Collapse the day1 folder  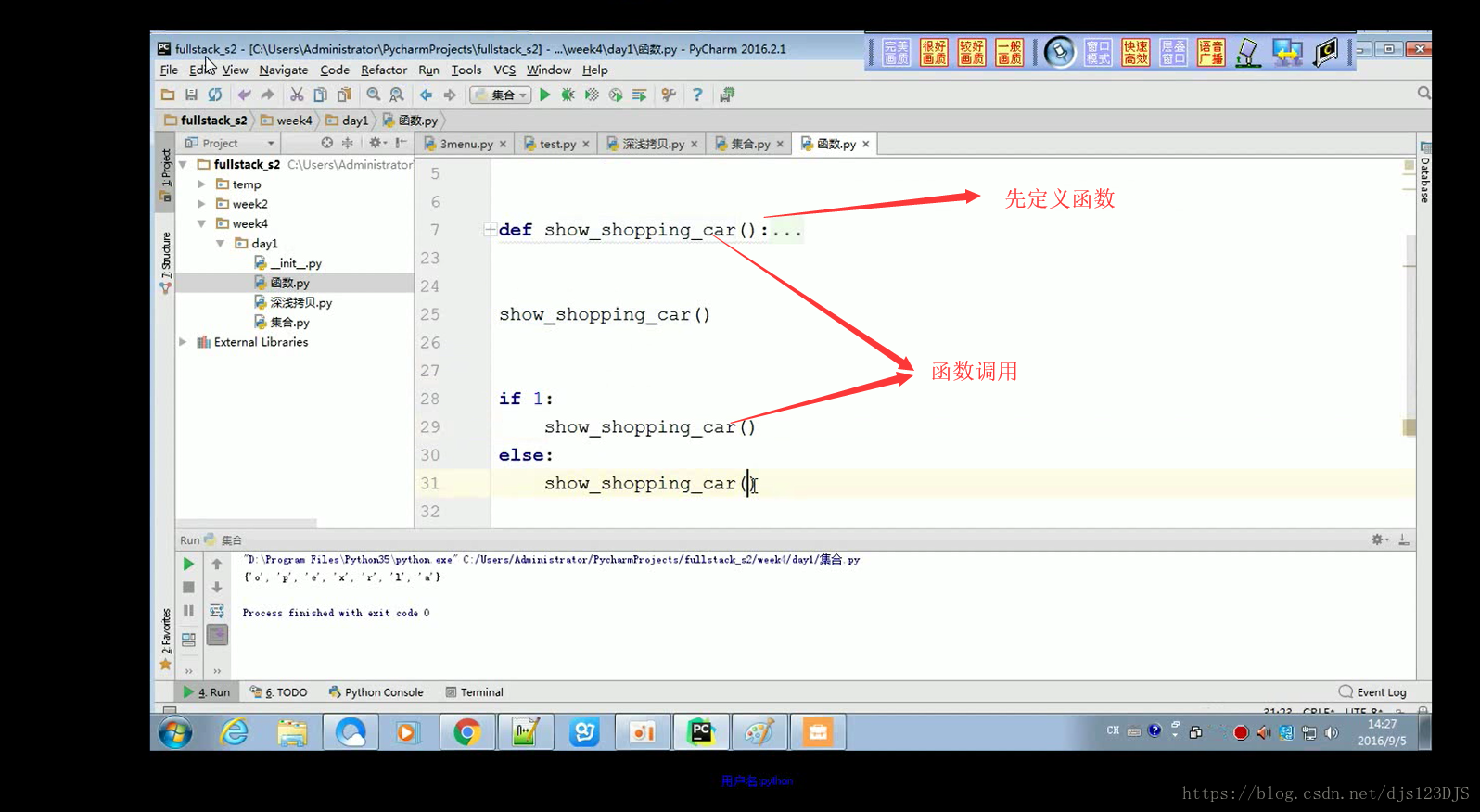221,243
